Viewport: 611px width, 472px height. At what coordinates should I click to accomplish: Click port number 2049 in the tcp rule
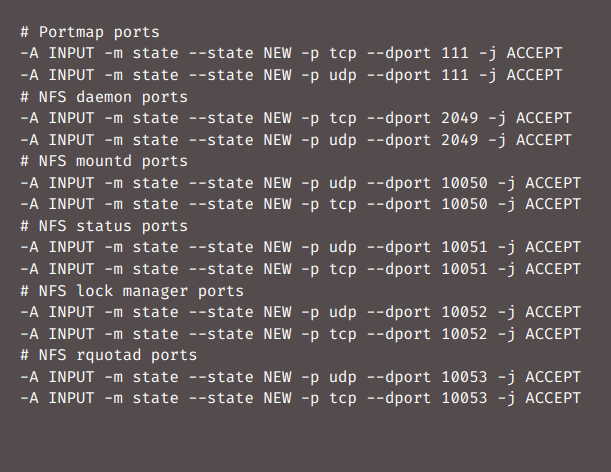(x=459, y=118)
